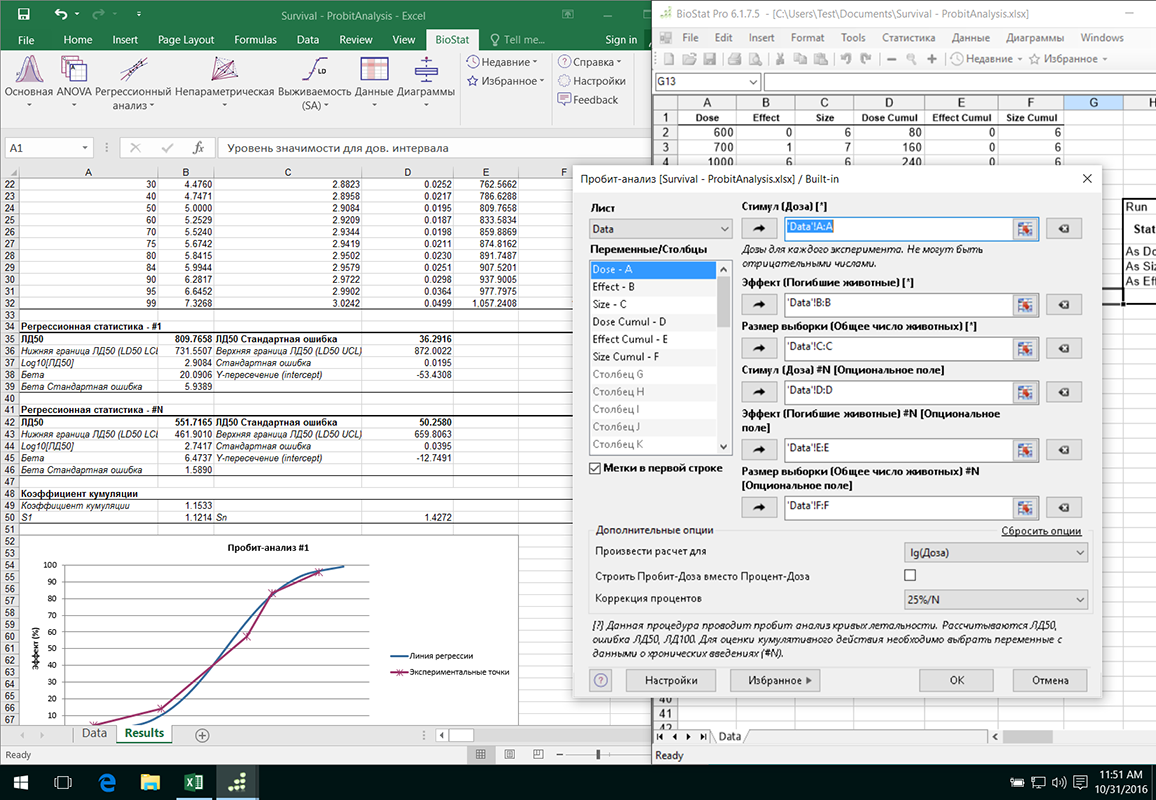Expand the G13 name box dropdown in BioStat
This screenshot has height=800, width=1156.
[x=753, y=82]
